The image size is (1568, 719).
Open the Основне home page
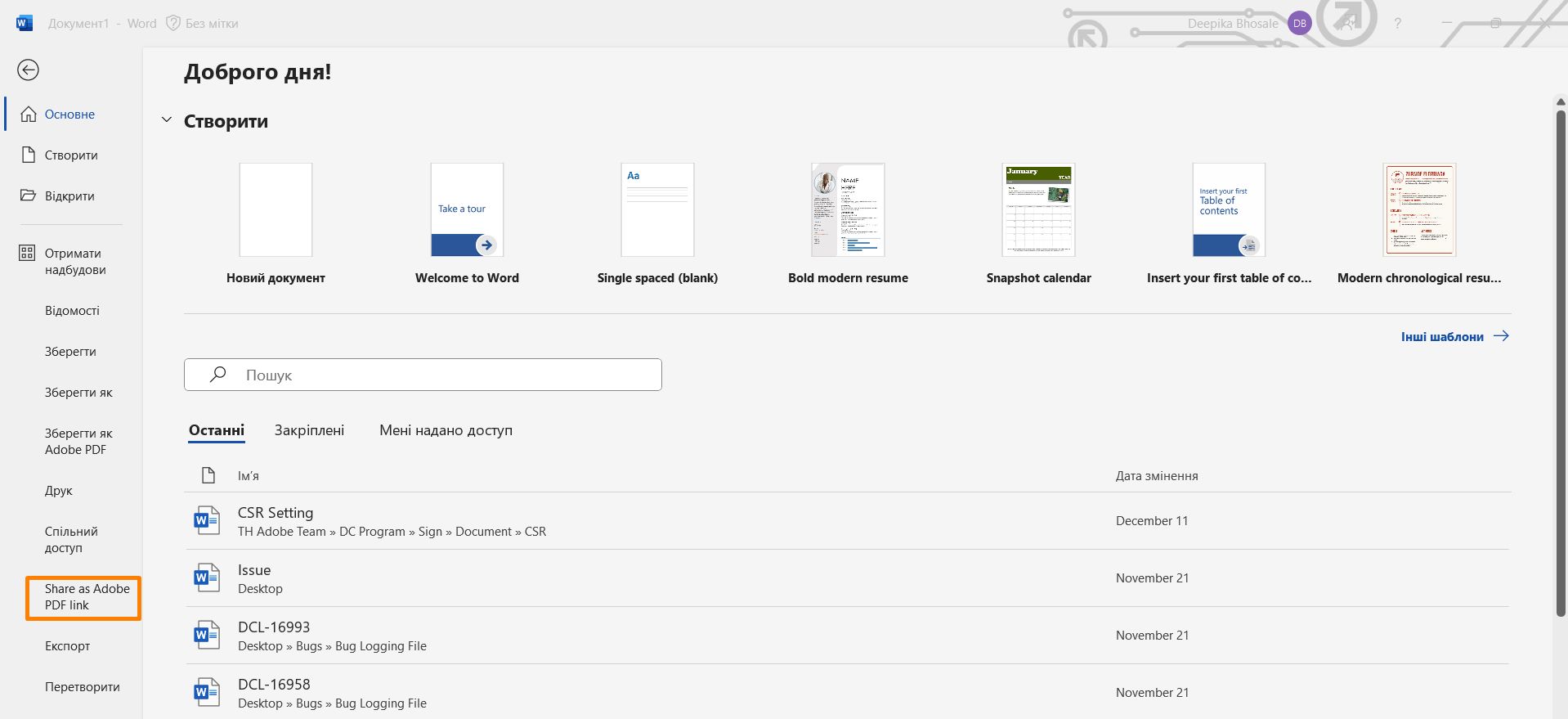tap(70, 115)
